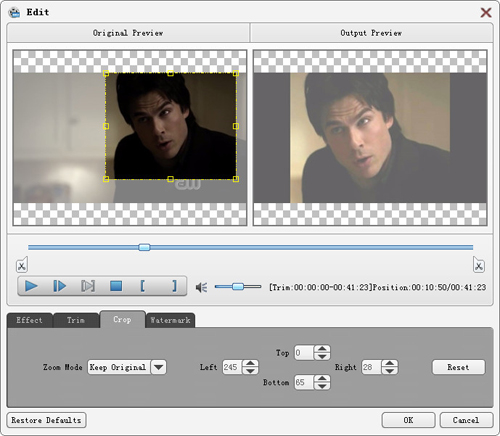Increase the Left crop value
The height and width of the screenshot is (436, 500).
click(250, 363)
